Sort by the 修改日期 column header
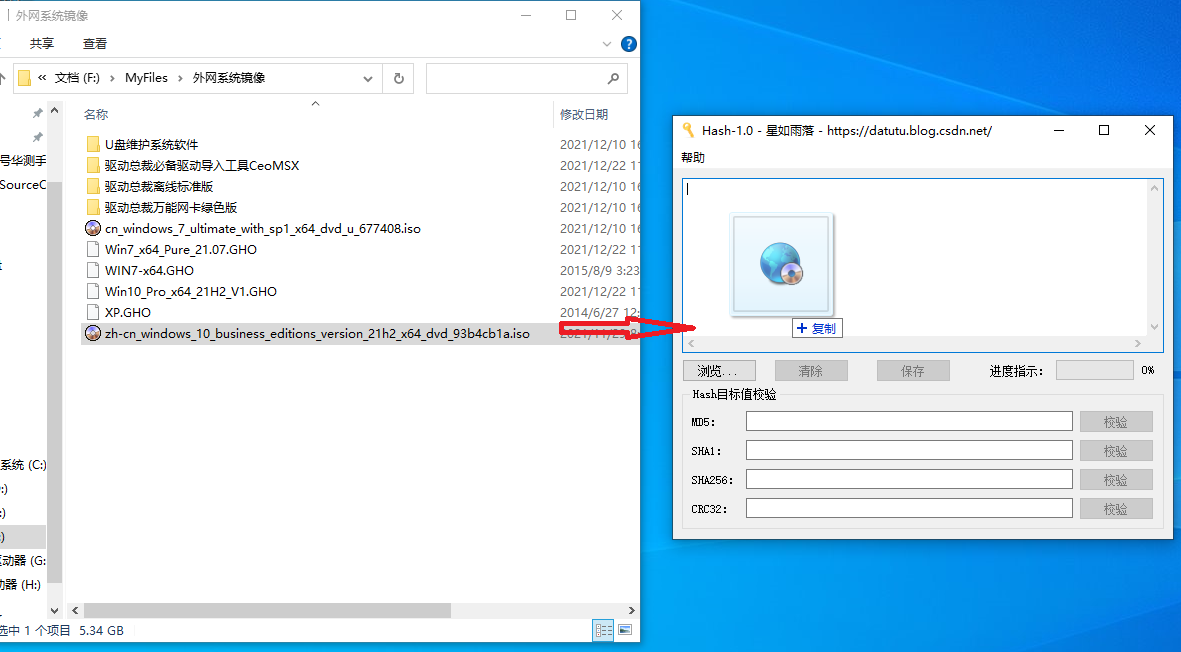The width and height of the screenshot is (1181, 652). (584, 114)
